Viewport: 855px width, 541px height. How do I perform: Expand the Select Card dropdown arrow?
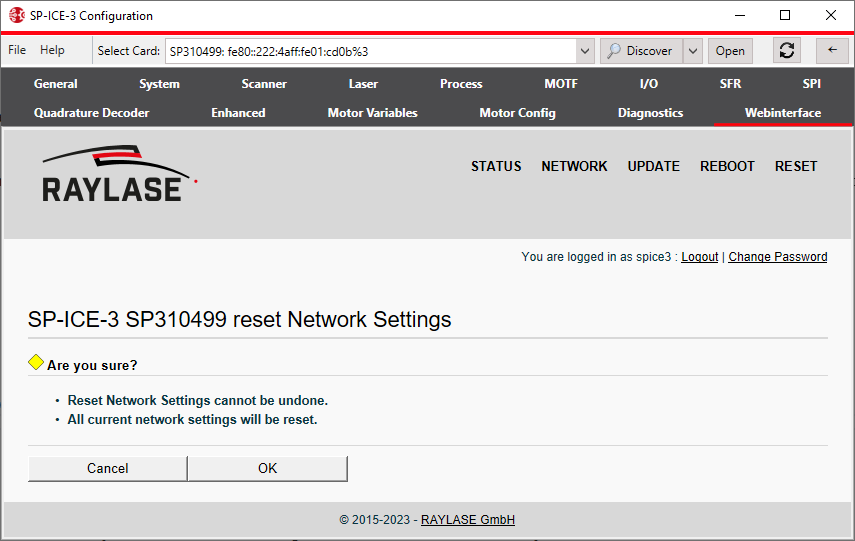[x=585, y=51]
